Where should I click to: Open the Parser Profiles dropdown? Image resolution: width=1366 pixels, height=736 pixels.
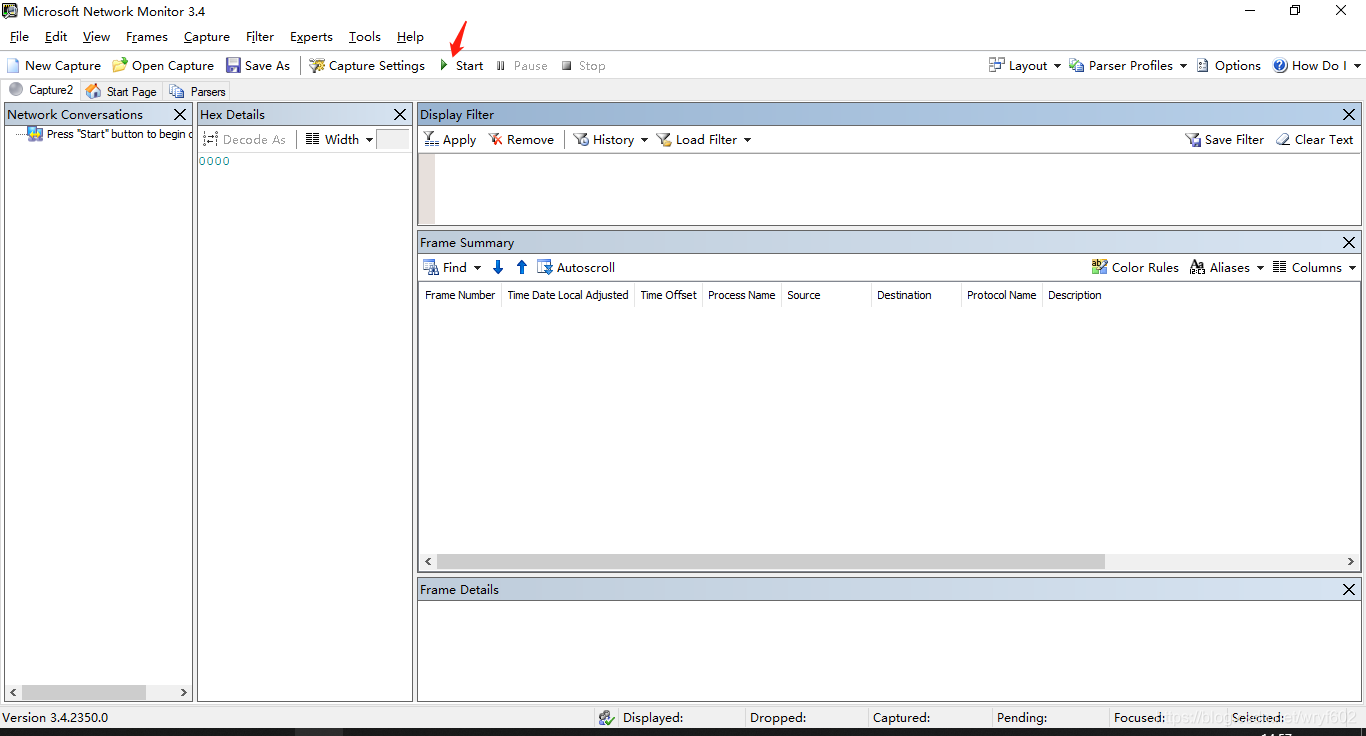click(1128, 66)
